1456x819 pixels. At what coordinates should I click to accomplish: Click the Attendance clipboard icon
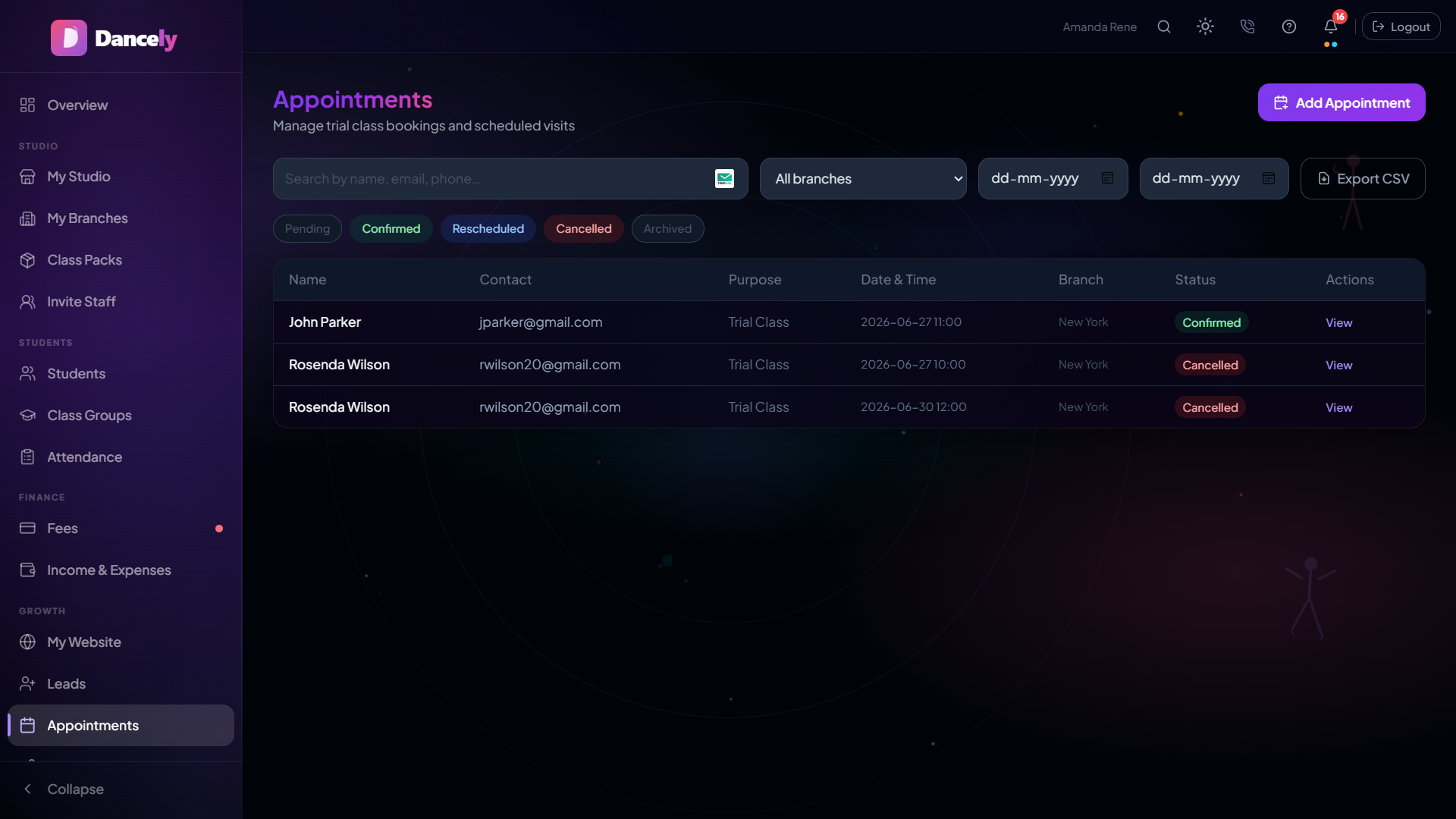coord(28,457)
